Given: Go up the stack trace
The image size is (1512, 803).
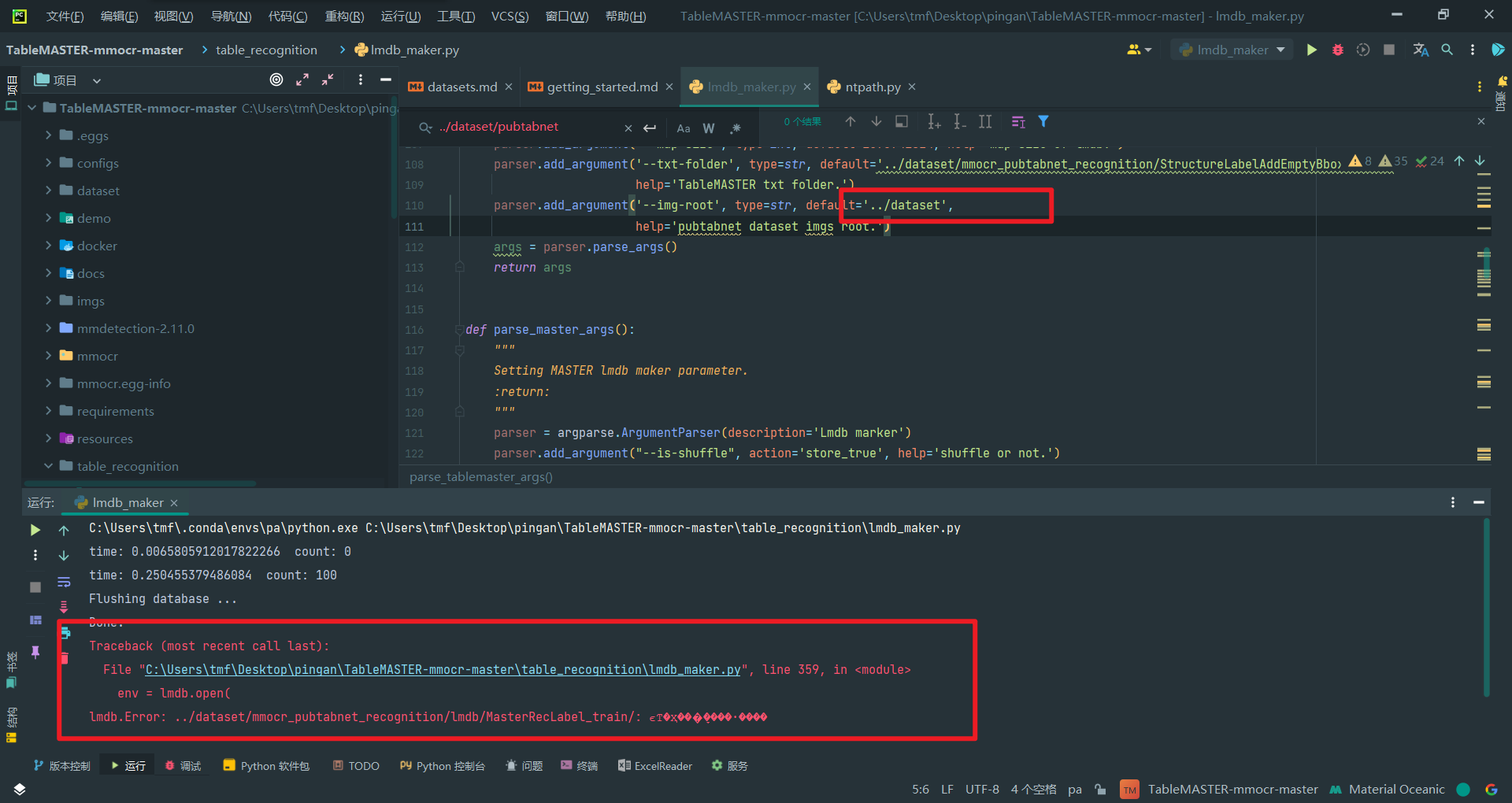Looking at the screenshot, I should pos(64,531).
